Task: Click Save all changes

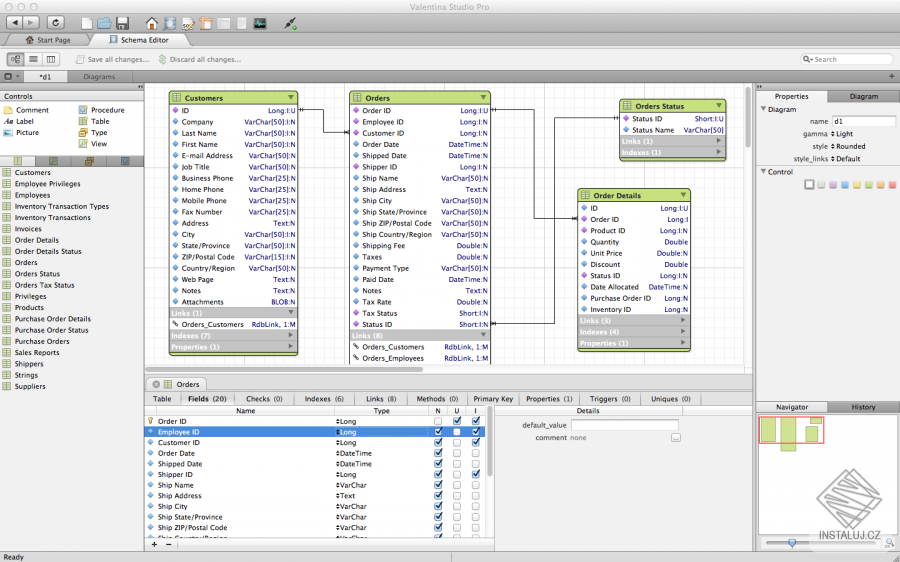Action: click(112, 60)
